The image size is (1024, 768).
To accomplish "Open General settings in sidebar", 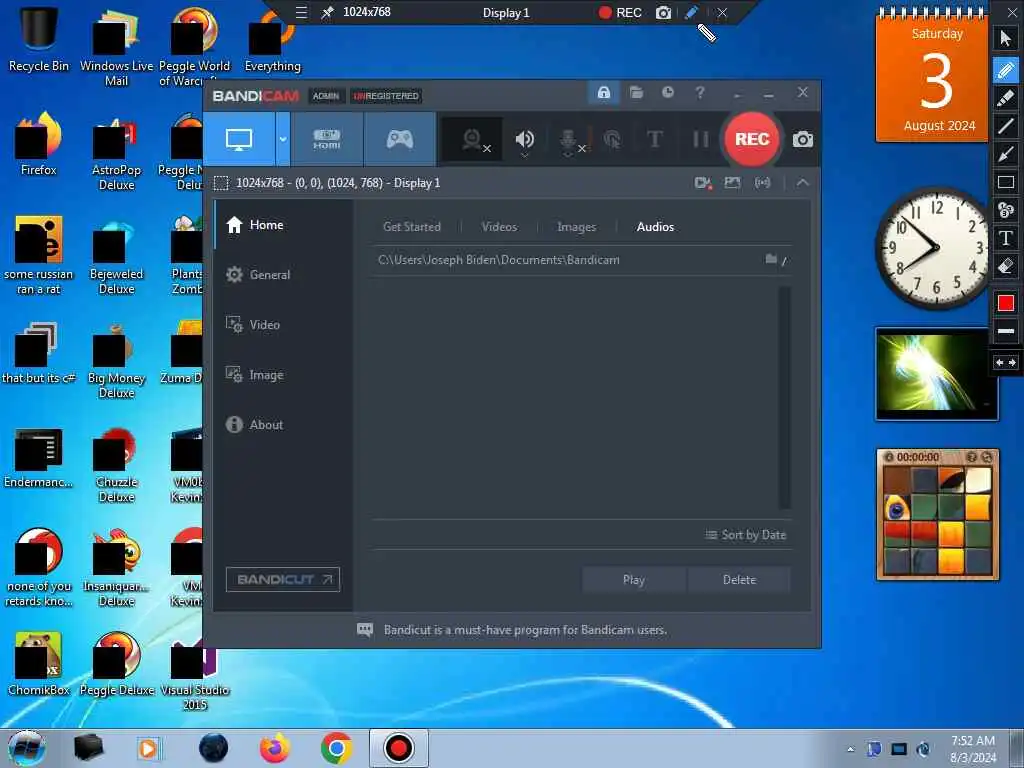I will pos(283,275).
